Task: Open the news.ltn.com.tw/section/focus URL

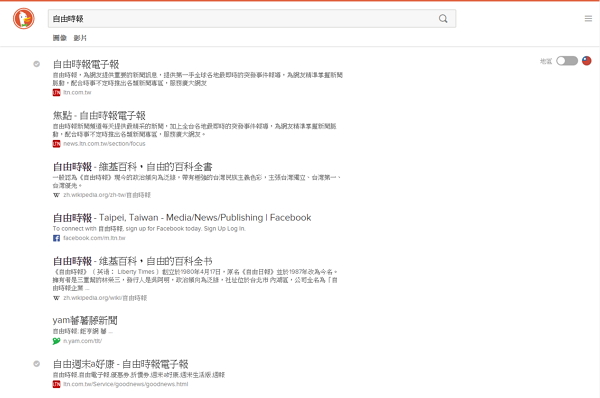Action: pyautogui.click(x=104, y=144)
